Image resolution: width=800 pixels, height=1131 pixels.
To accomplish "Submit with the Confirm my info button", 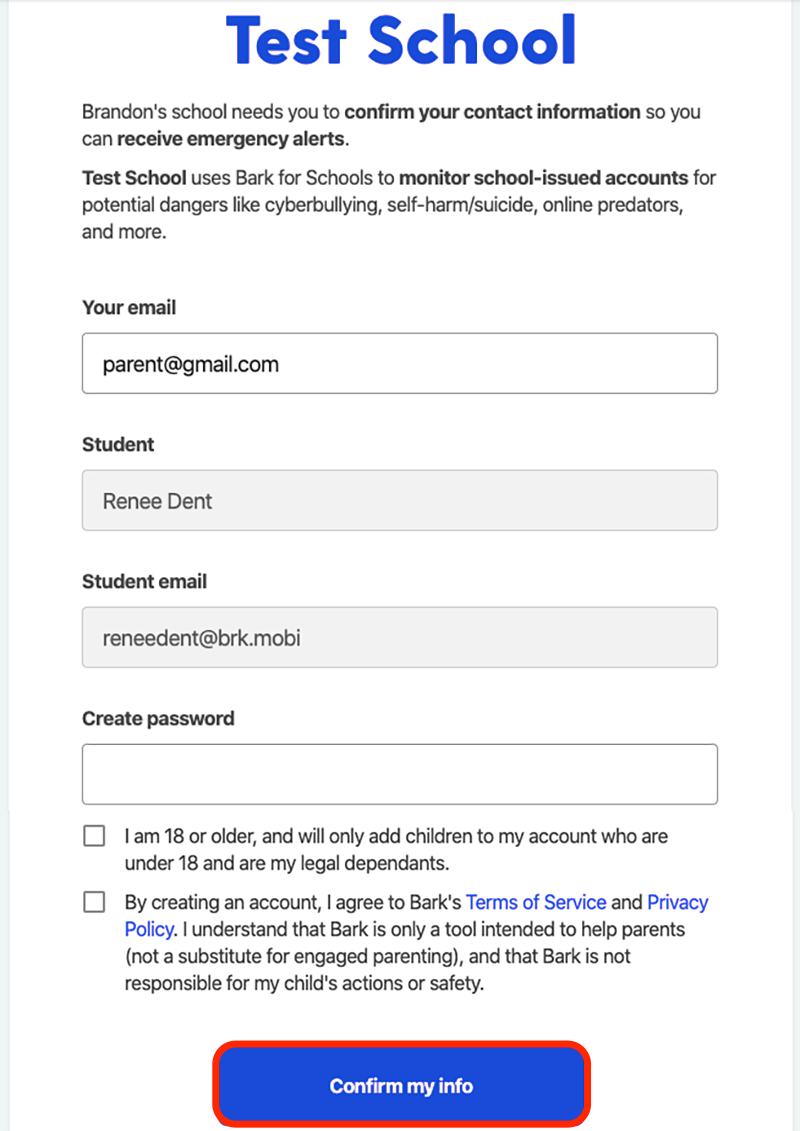I will 401,1085.
